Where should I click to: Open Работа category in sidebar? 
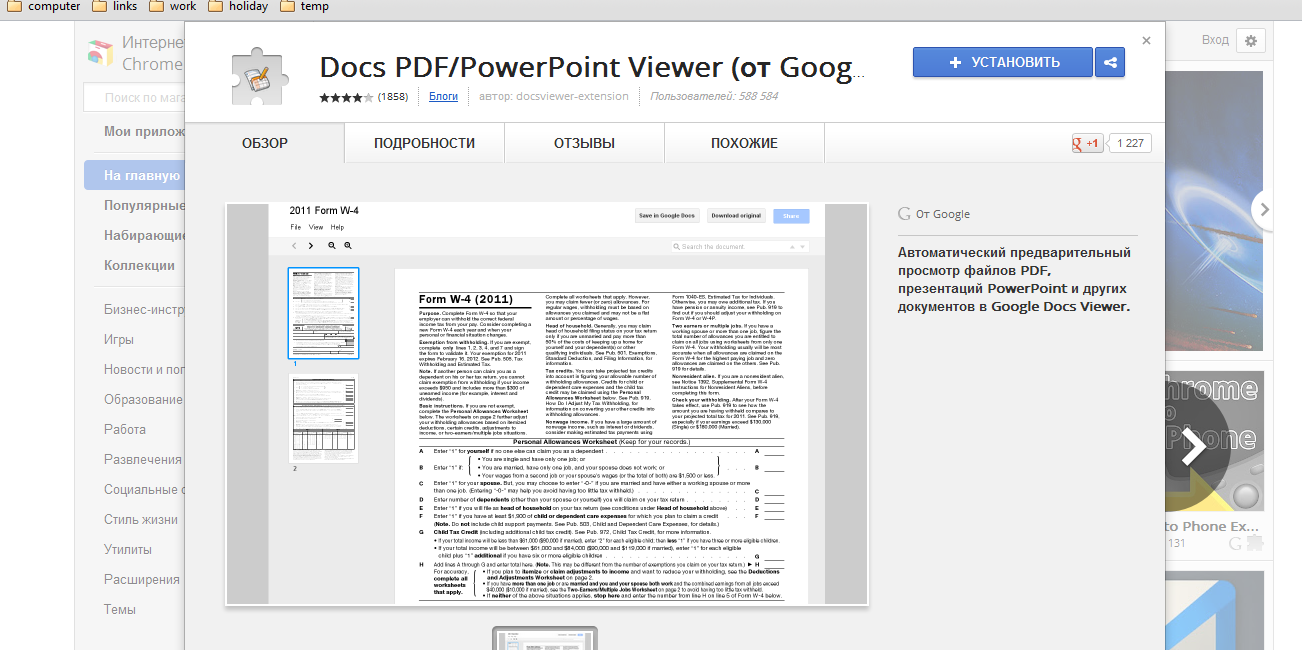tap(125, 429)
